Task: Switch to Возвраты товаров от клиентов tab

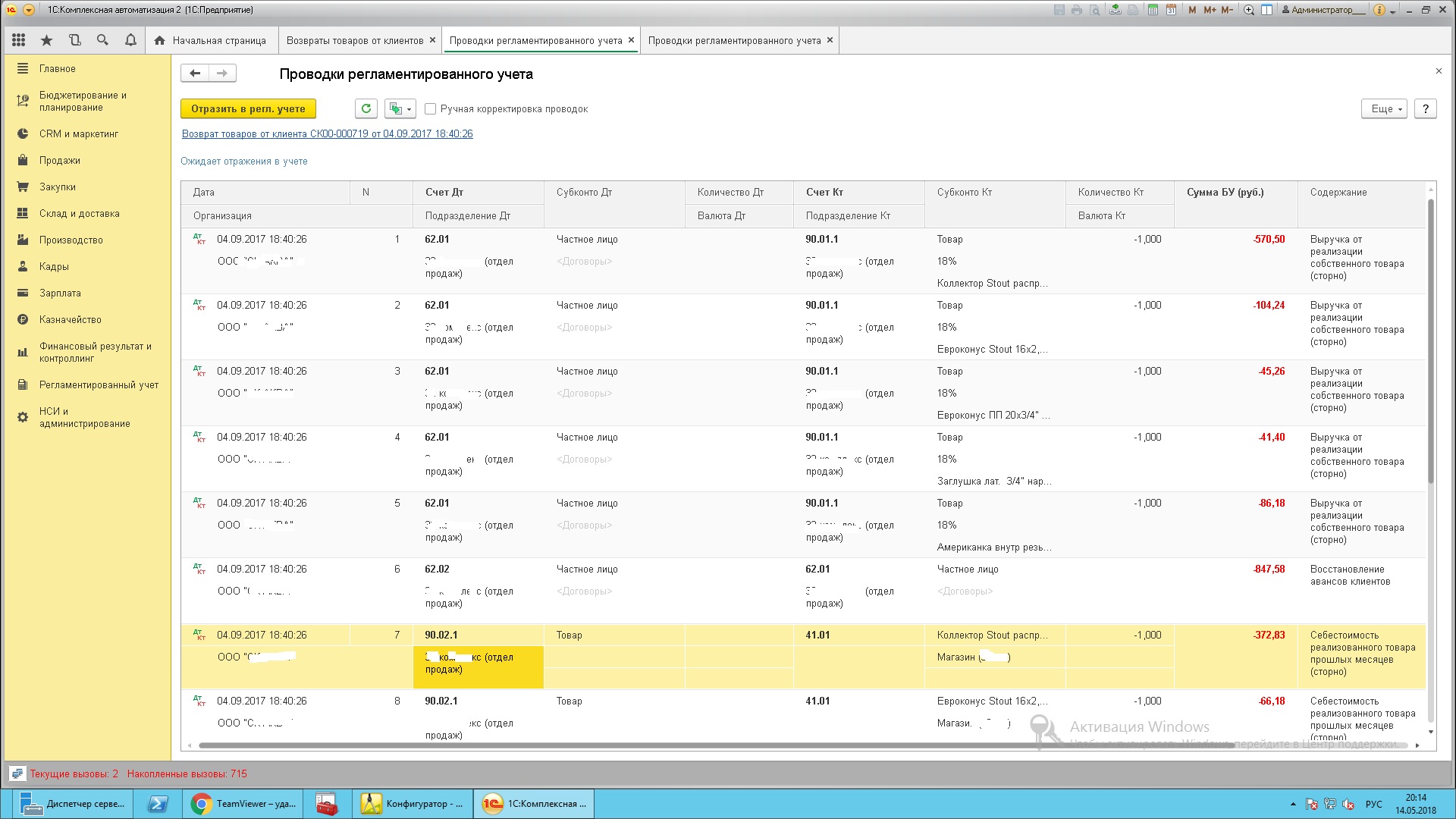Action: (x=354, y=40)
